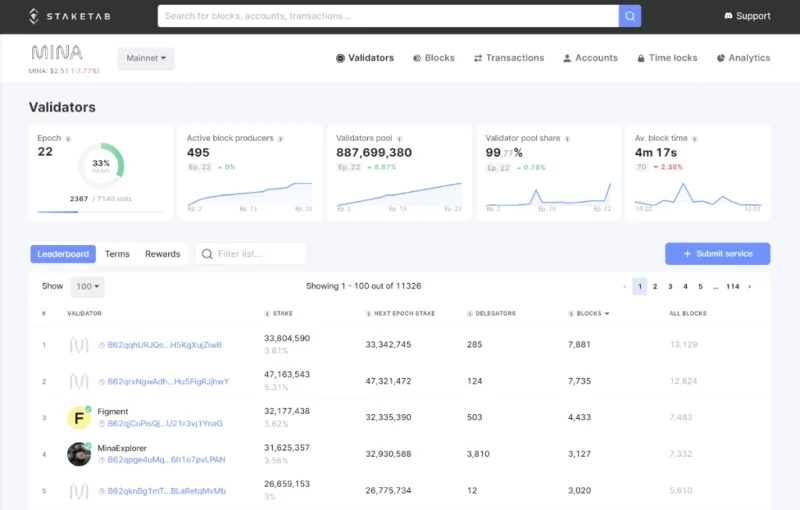Click the Figment validator avatar

(79, 418)
